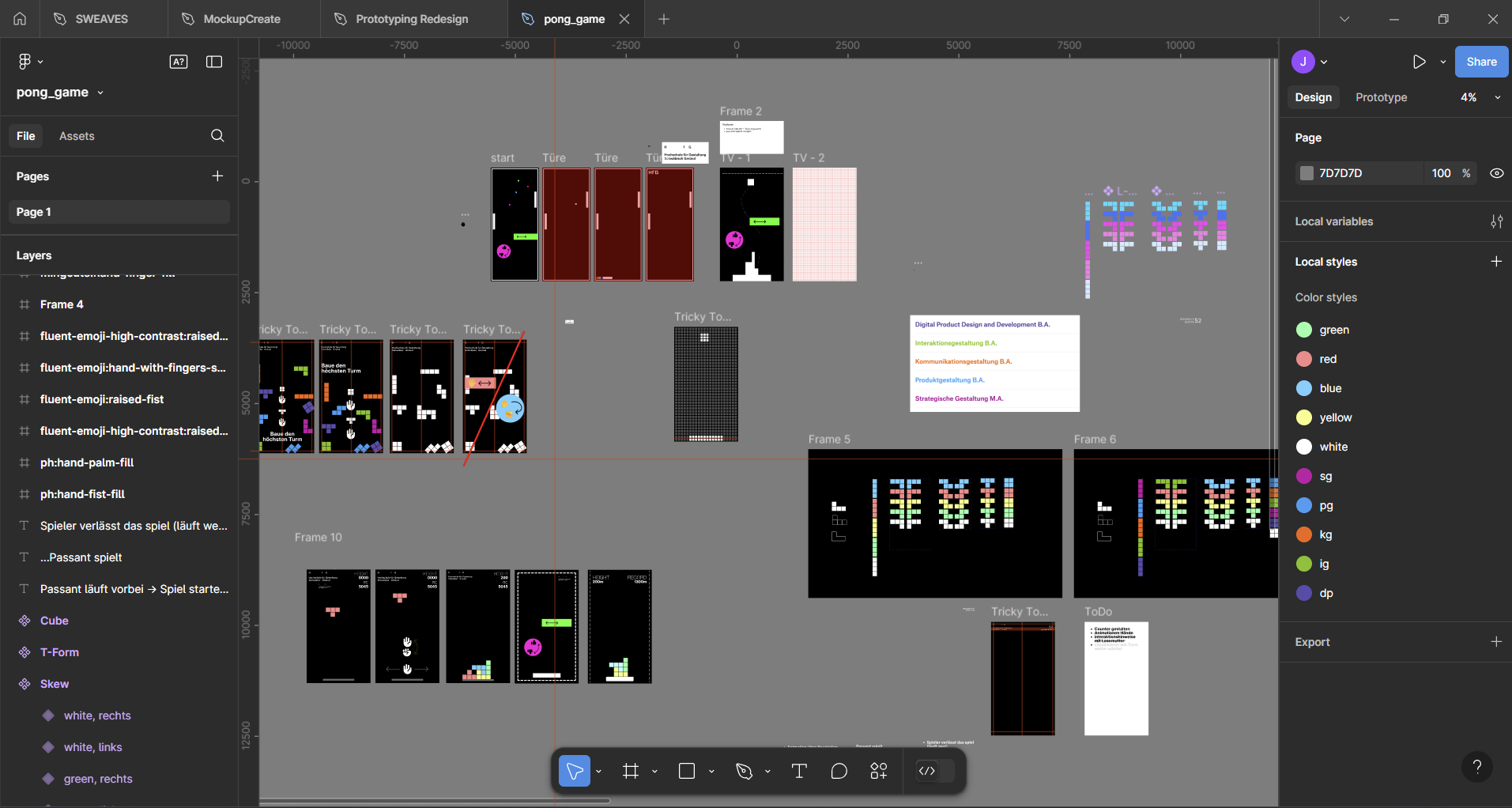Open avatar multiplayer dropdown chevron
The image size is (1512, 808).
(1324, 62)
